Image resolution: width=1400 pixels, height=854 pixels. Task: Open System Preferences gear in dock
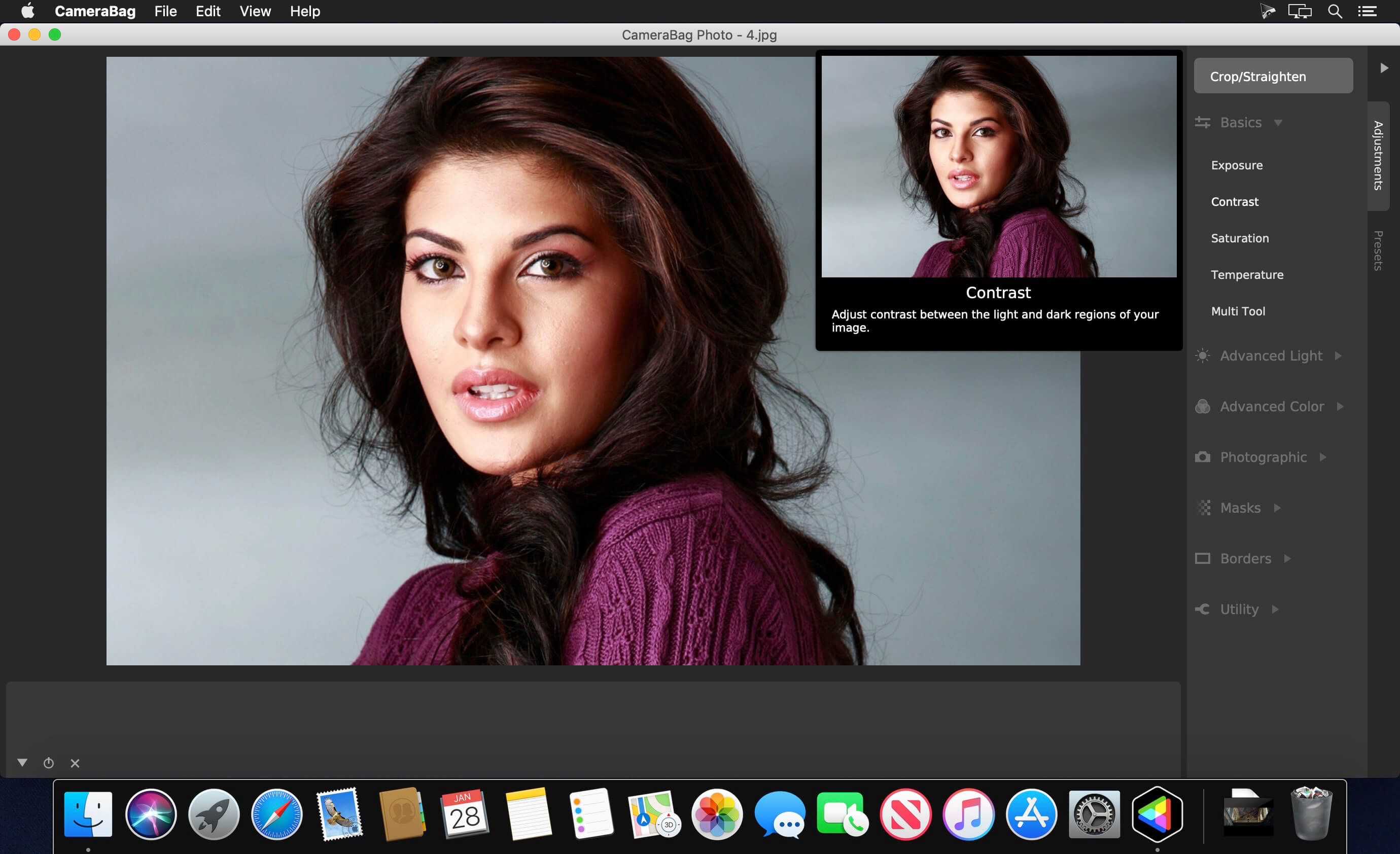click(1094, 813)
